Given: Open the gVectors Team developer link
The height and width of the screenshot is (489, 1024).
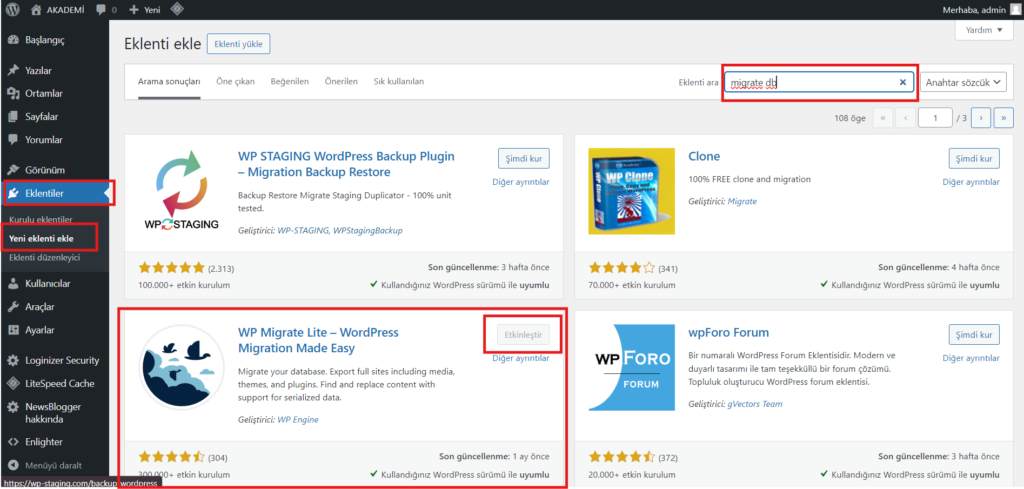Looking at the screenshot, I should point(755,404).
